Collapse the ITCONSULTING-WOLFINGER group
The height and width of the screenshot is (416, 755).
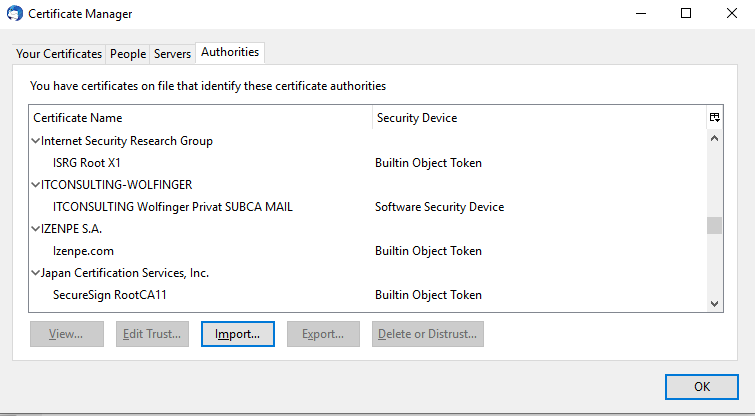[36, 185]
